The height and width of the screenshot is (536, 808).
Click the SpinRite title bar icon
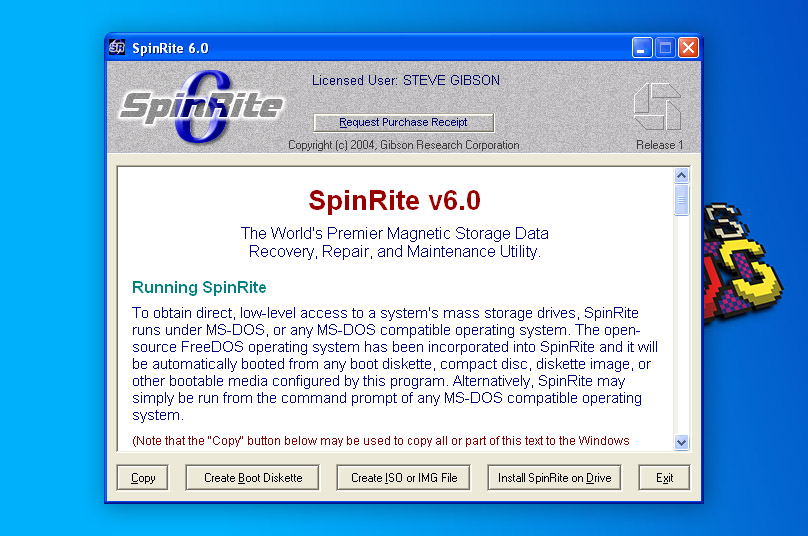tap(117, 47)
